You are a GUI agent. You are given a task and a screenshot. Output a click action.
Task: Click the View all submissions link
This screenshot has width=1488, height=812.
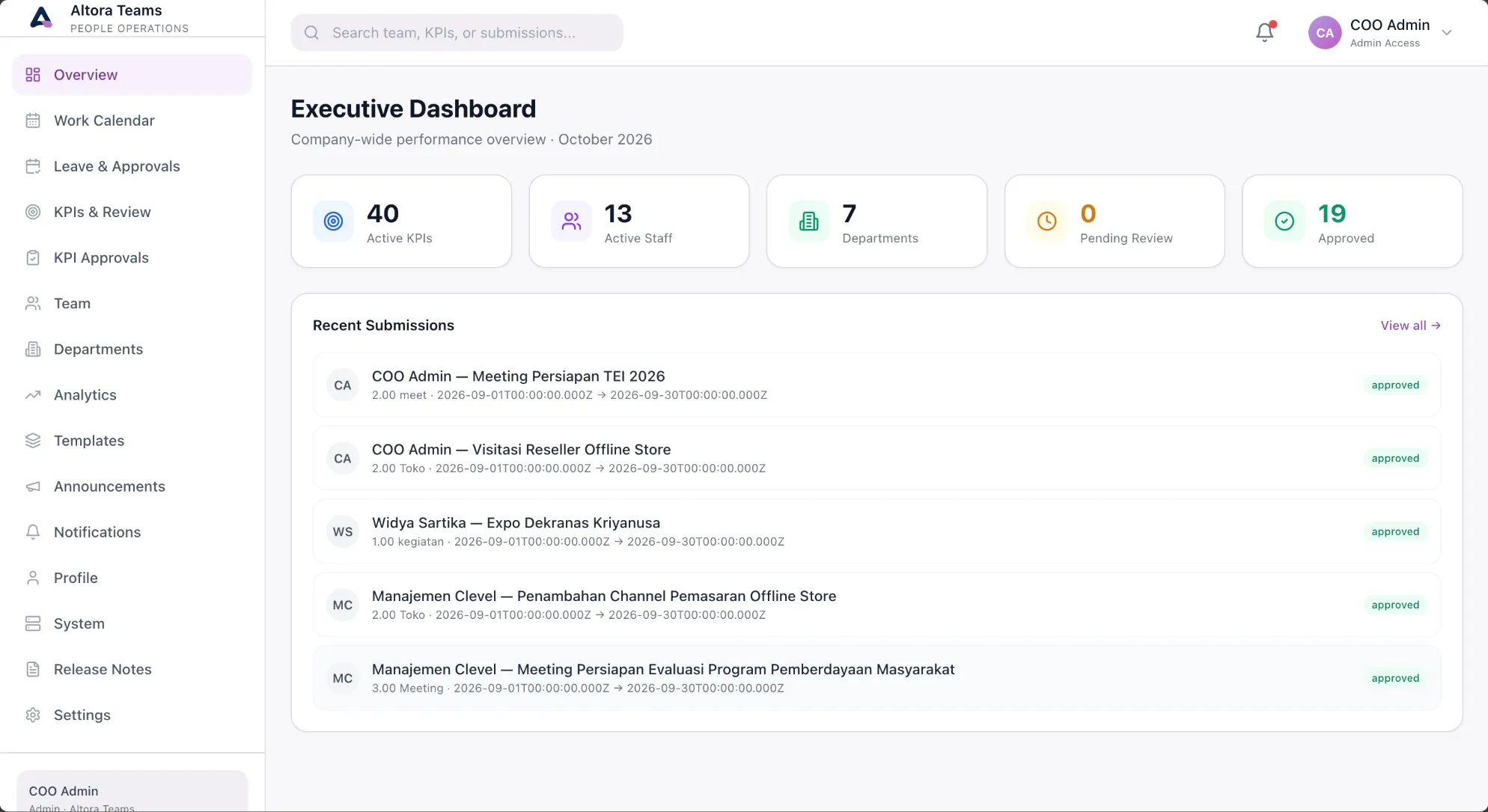click(1410, 326)
